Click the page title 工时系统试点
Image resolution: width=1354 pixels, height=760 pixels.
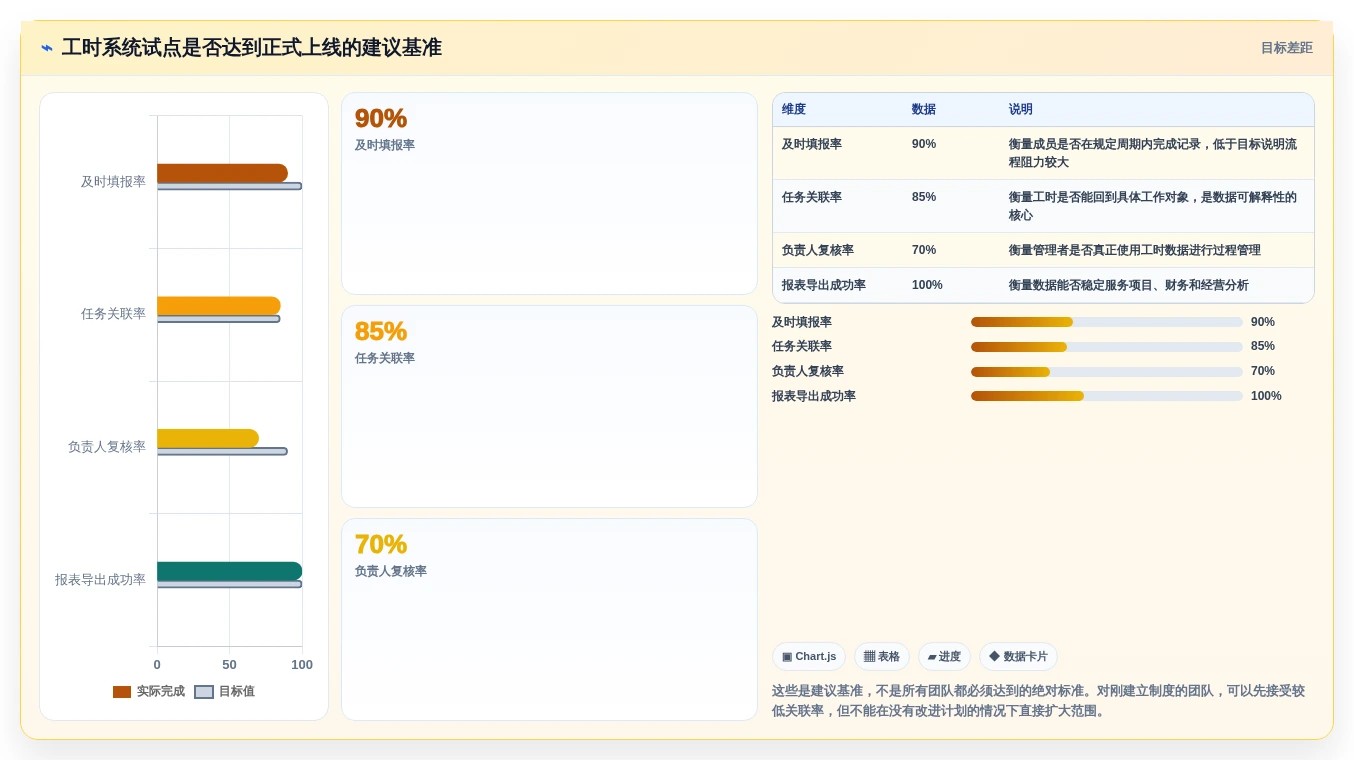click(x=252, y=48)
